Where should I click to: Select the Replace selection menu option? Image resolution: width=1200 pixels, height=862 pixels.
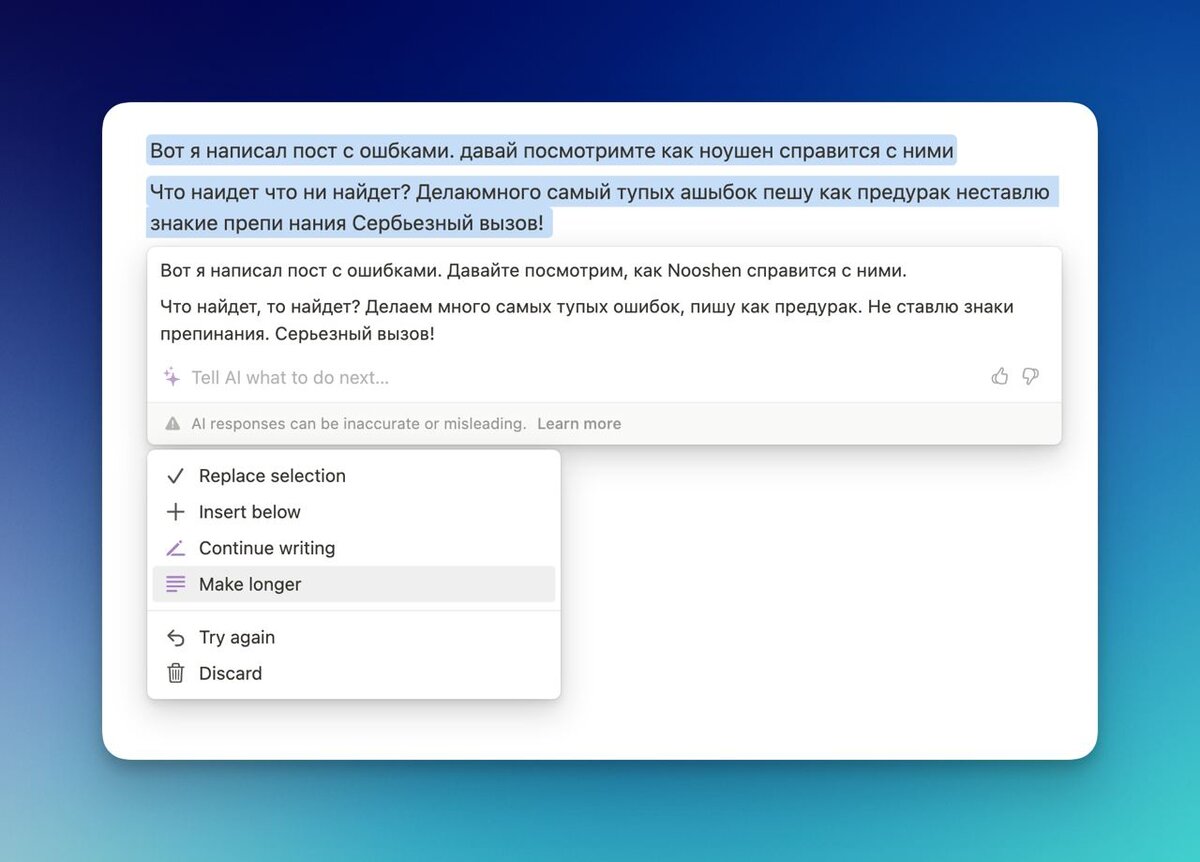[x=271, y=476]
